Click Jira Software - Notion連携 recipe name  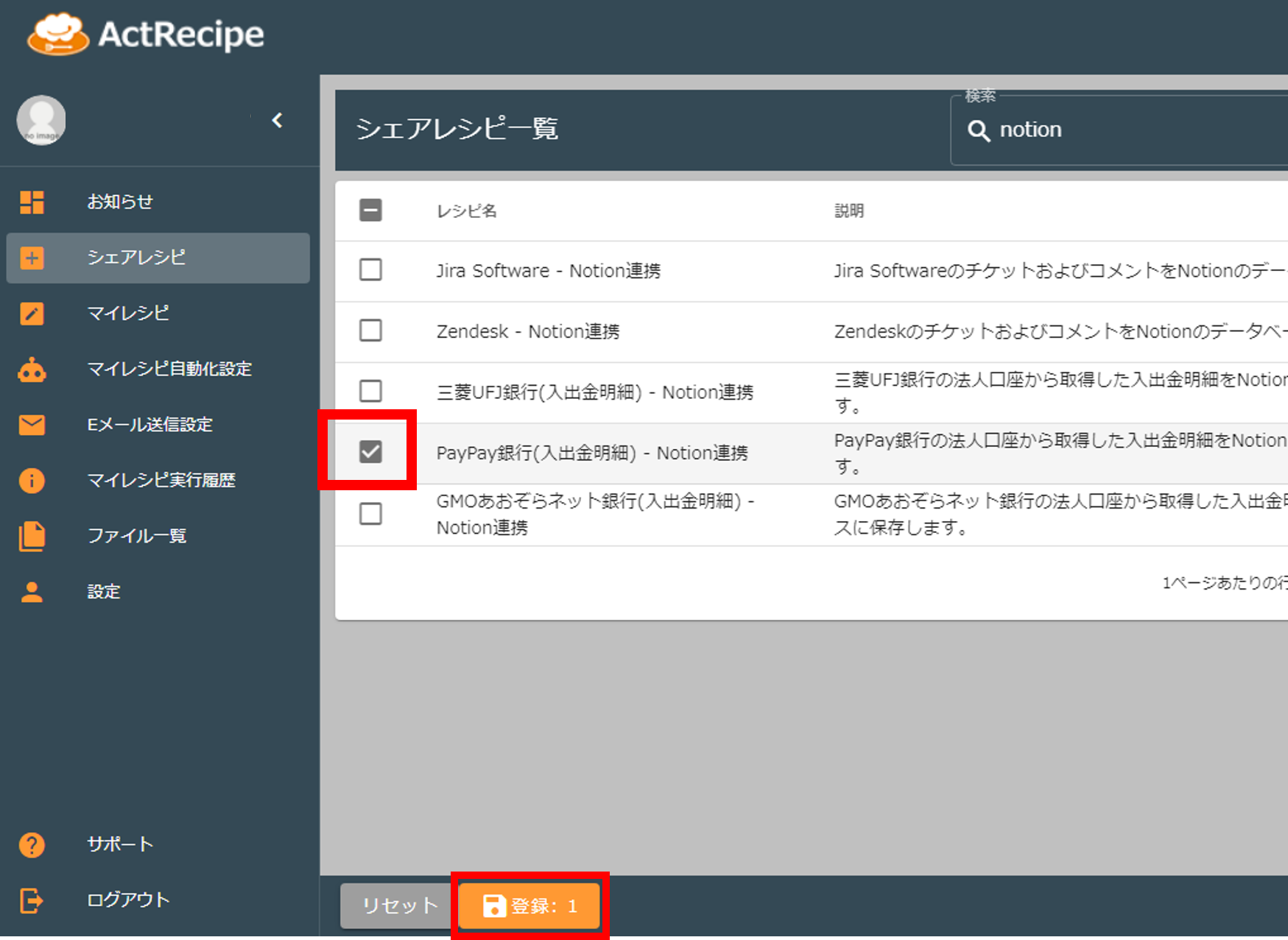(x=549, y=271)
